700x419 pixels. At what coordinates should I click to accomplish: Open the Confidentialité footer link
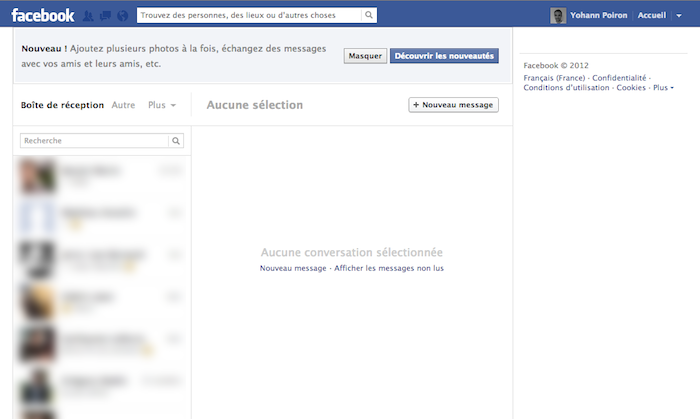619,77
